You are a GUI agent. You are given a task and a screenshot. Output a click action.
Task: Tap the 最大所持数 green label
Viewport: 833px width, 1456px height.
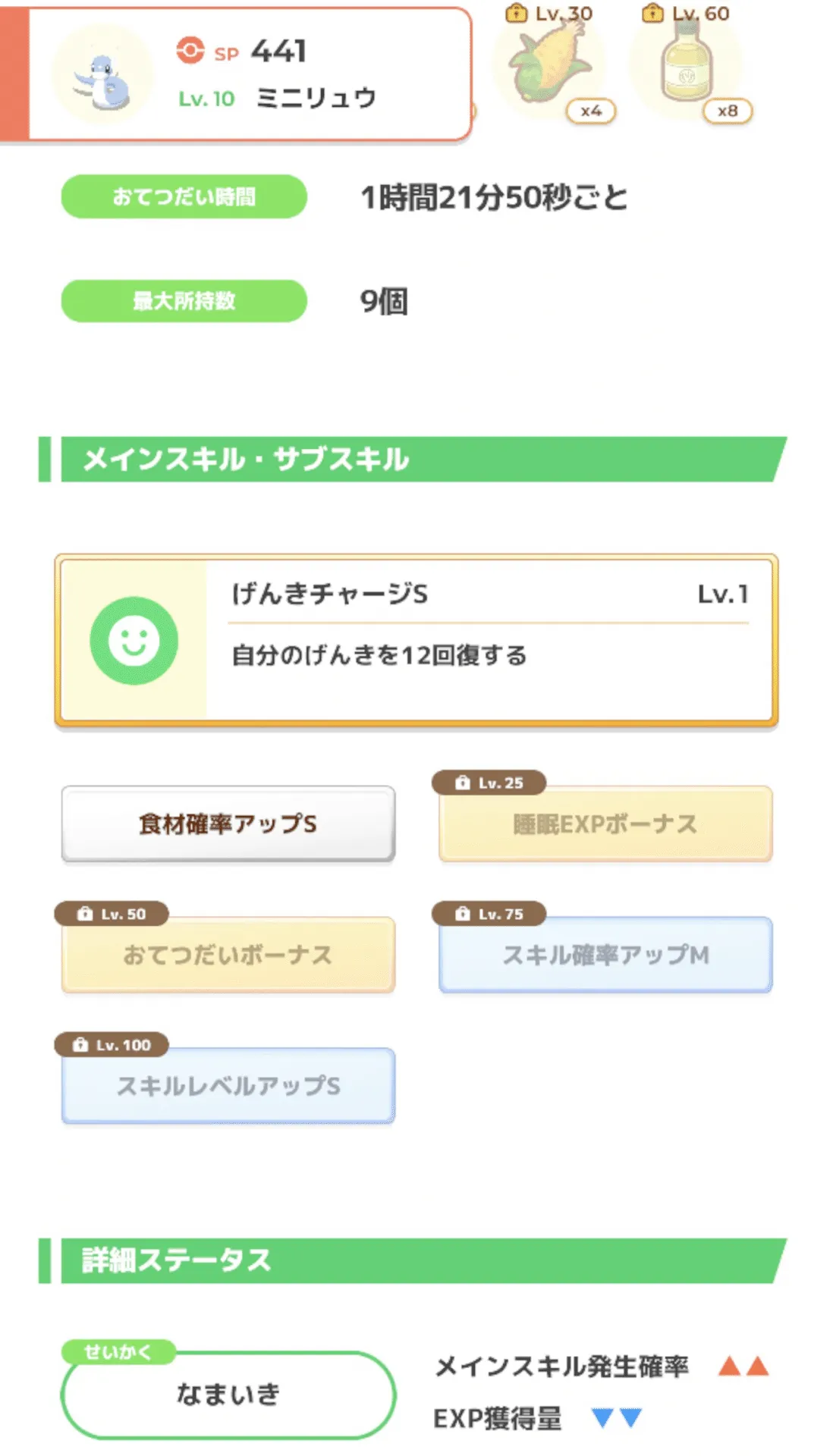click(x=184, y=301)
